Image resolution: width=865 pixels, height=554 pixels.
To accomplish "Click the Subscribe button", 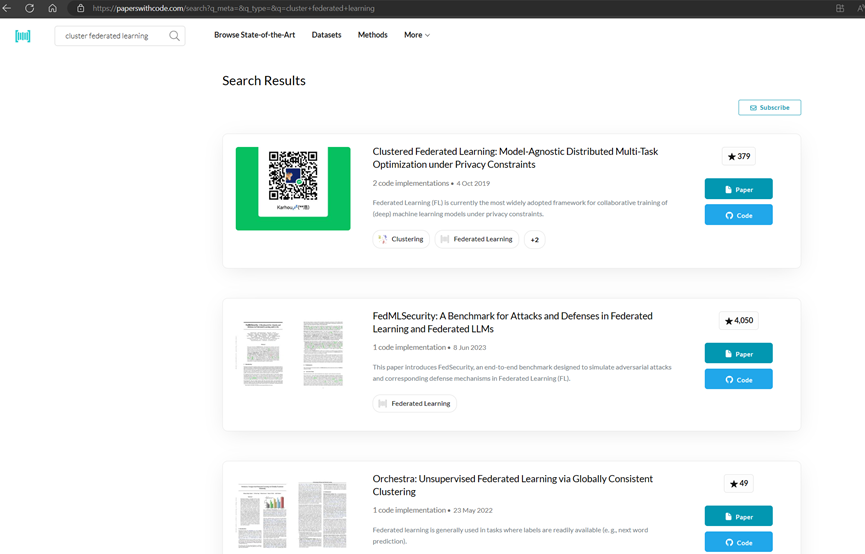I will pyautogui.click(x=769, y=108).
